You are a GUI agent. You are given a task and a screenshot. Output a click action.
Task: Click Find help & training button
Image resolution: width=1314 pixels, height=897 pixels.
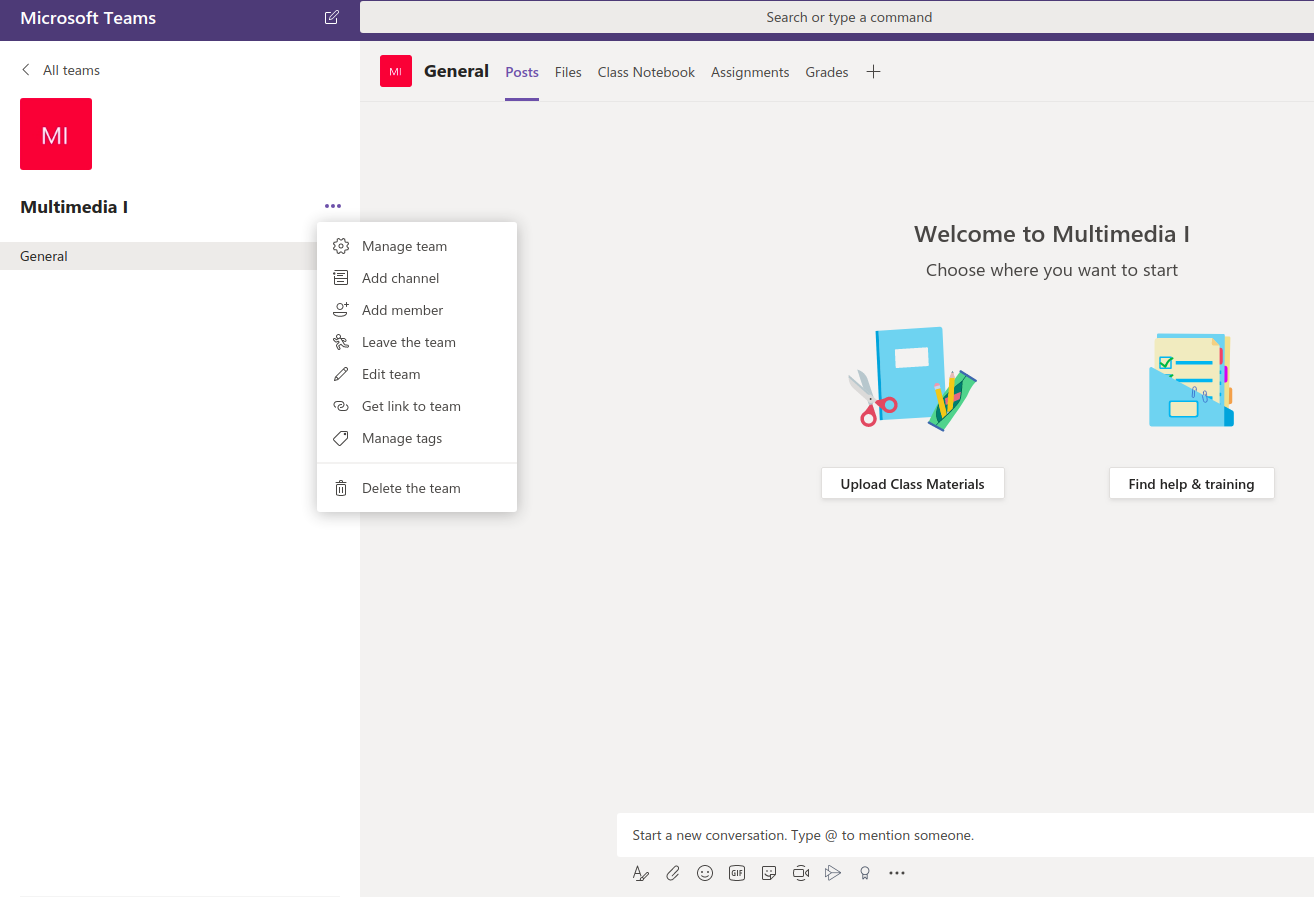pos(1192,483)
